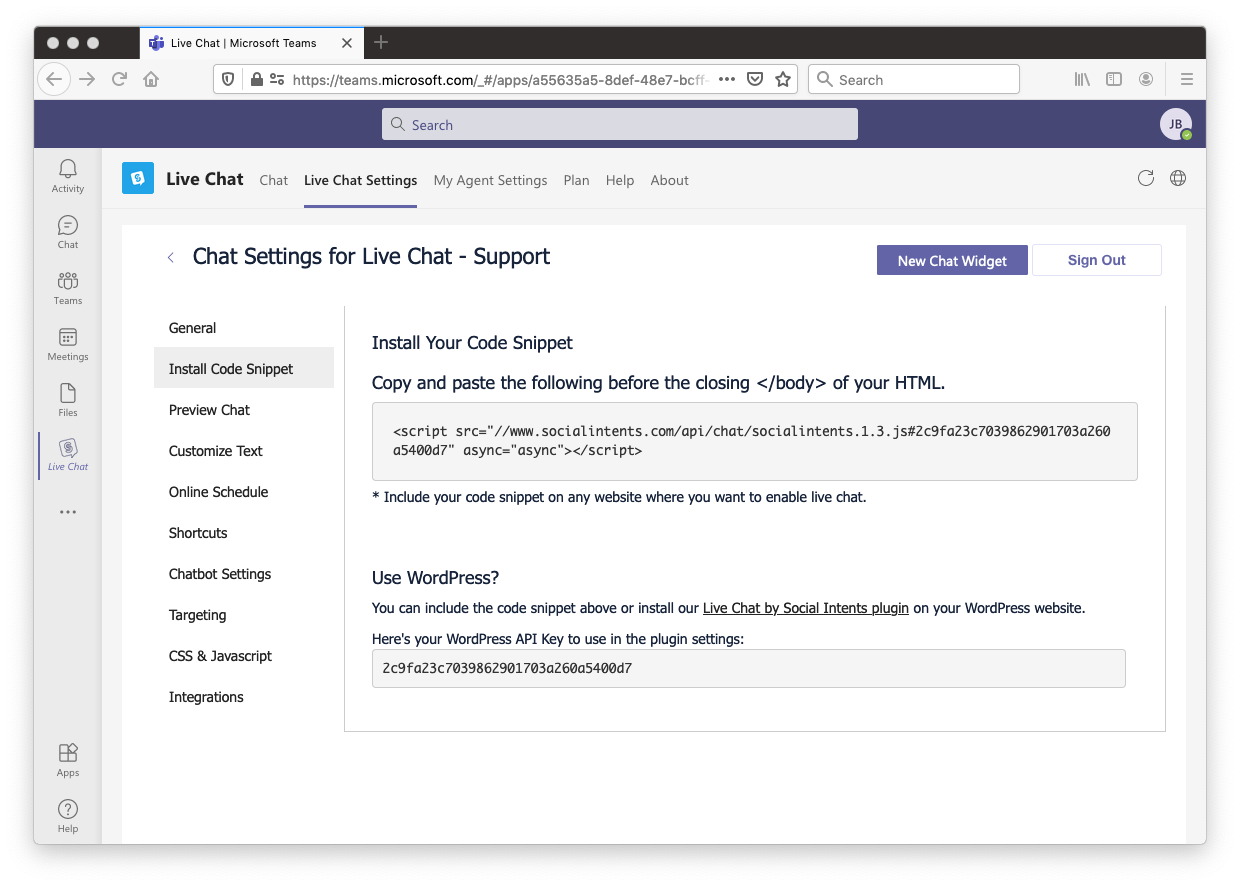Open more apps ellipsis in sidebar
Image resolution: width=1240 pixels, height=886 pixels.
coord(68,512)
